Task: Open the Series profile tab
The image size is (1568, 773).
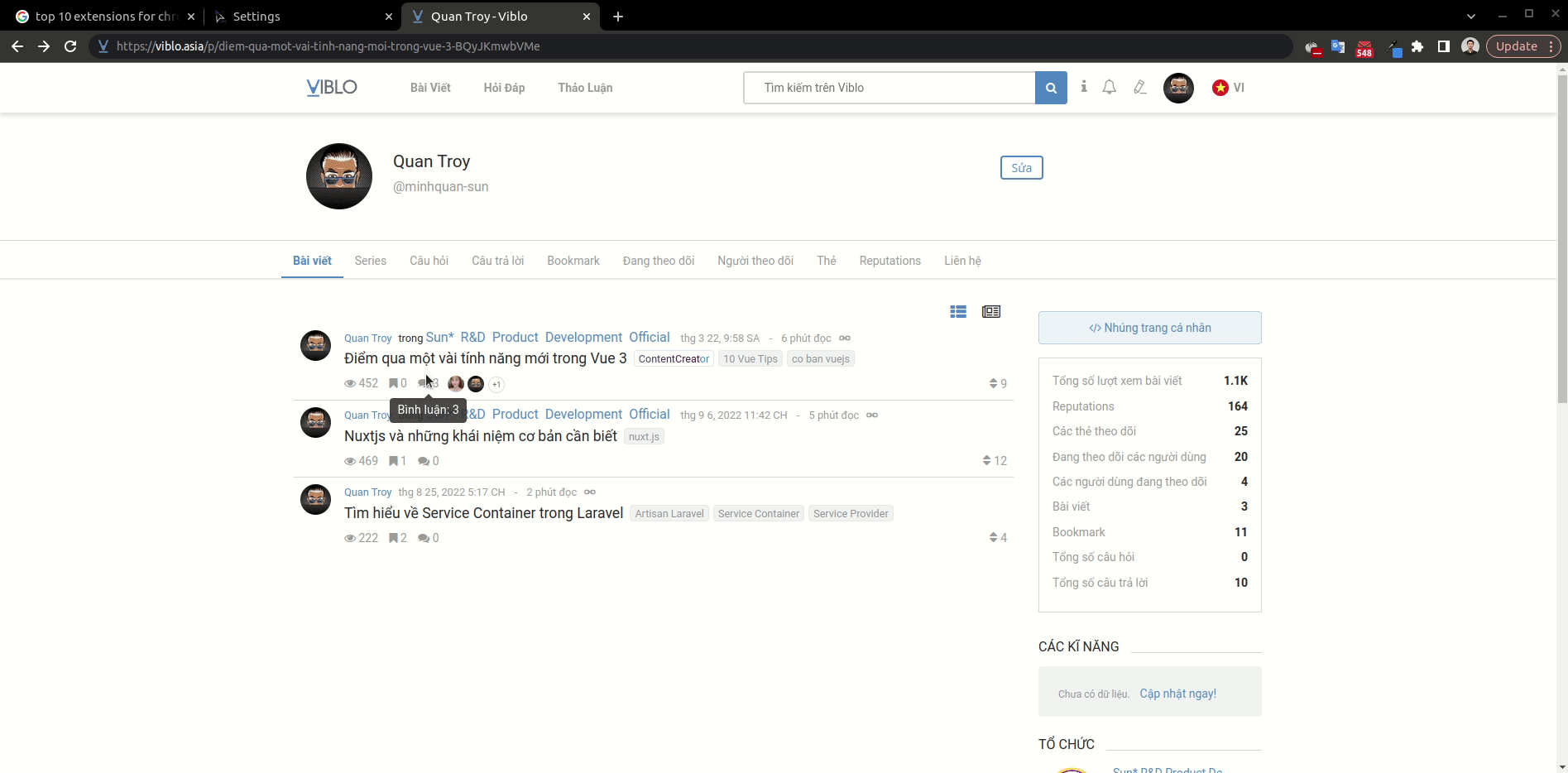Action: point(371,261)
